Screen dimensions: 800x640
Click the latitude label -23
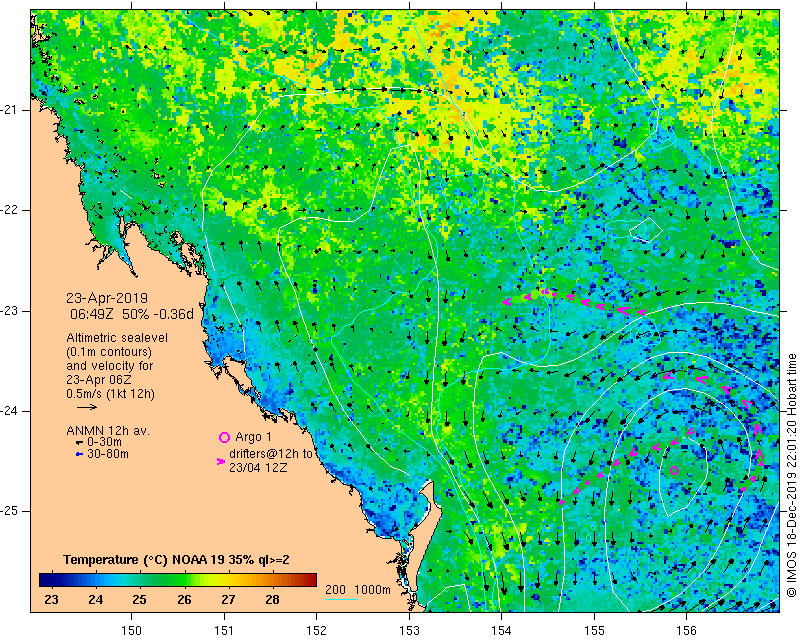tap(9, 311)
